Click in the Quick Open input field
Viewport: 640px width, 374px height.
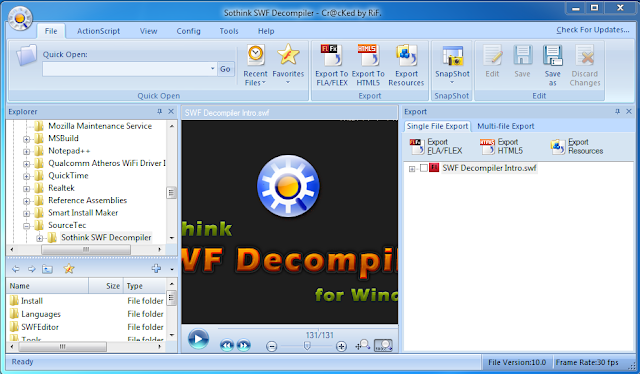point(126,69)
